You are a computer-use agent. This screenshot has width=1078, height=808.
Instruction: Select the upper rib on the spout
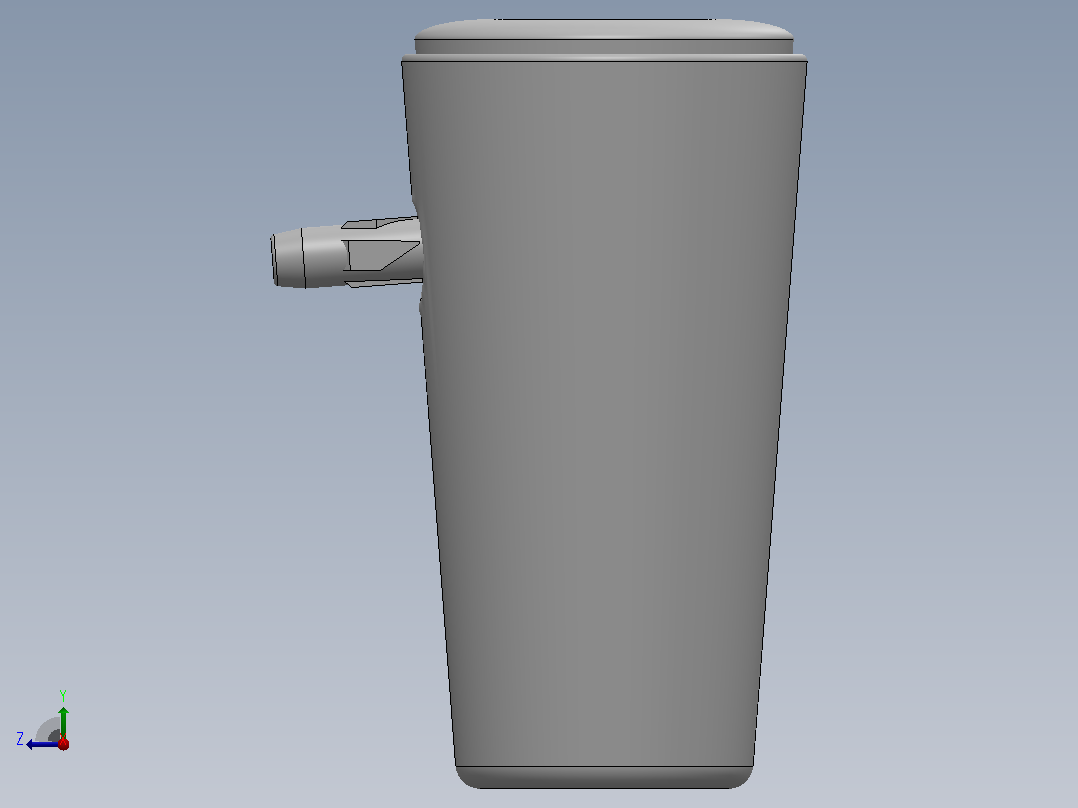(380, 223)
